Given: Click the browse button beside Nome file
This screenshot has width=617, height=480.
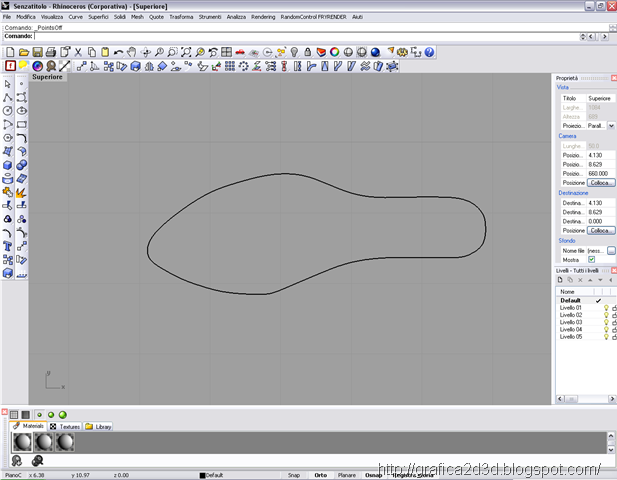Looking at the screenshot, I should pyautogui.click(x=611, y=250).
